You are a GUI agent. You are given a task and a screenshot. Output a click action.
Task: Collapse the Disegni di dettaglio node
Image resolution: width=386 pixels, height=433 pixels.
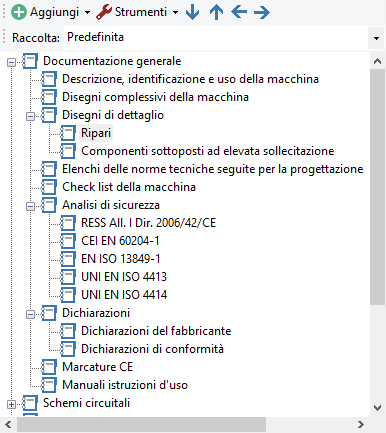(x=30, y=116)
